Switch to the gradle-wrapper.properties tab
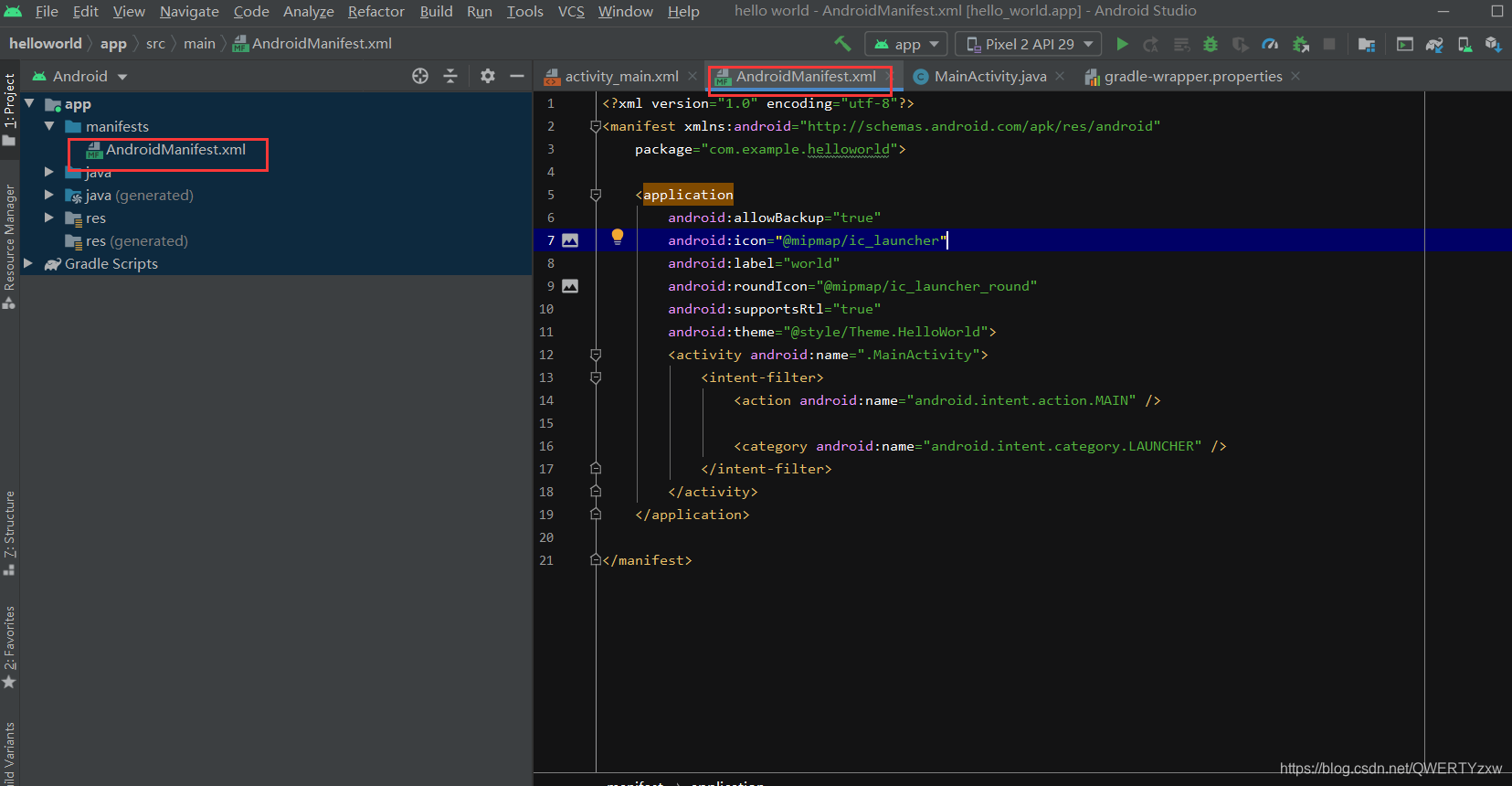 (1193, 76)
